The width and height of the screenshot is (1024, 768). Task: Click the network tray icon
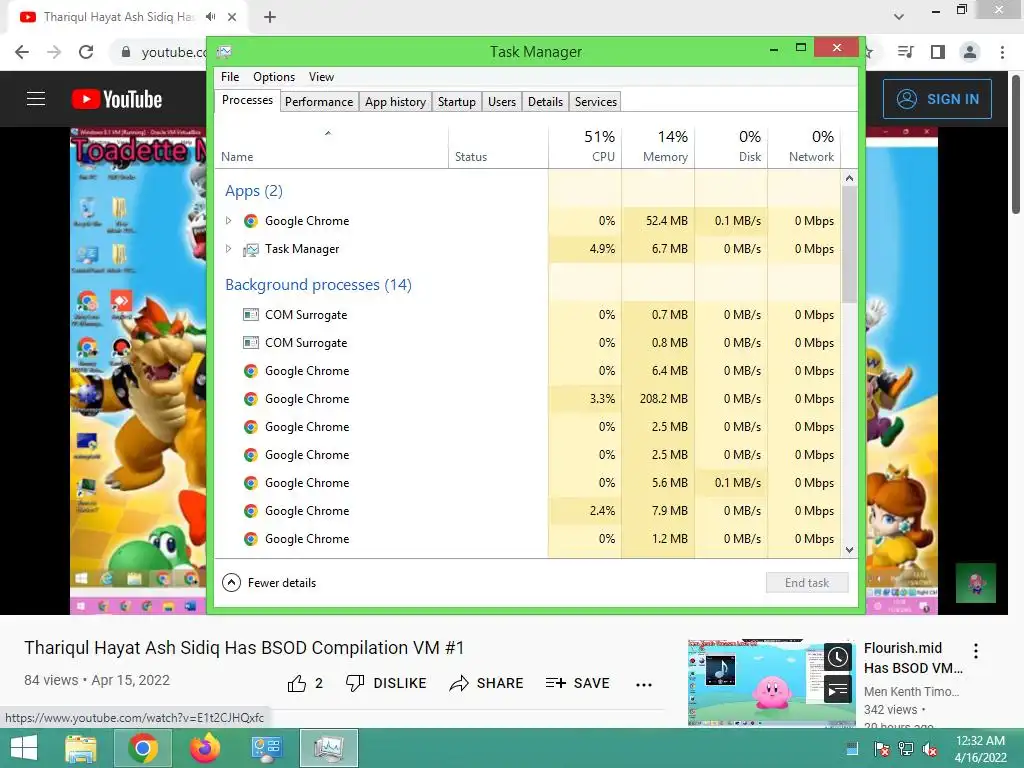(906, 749)
